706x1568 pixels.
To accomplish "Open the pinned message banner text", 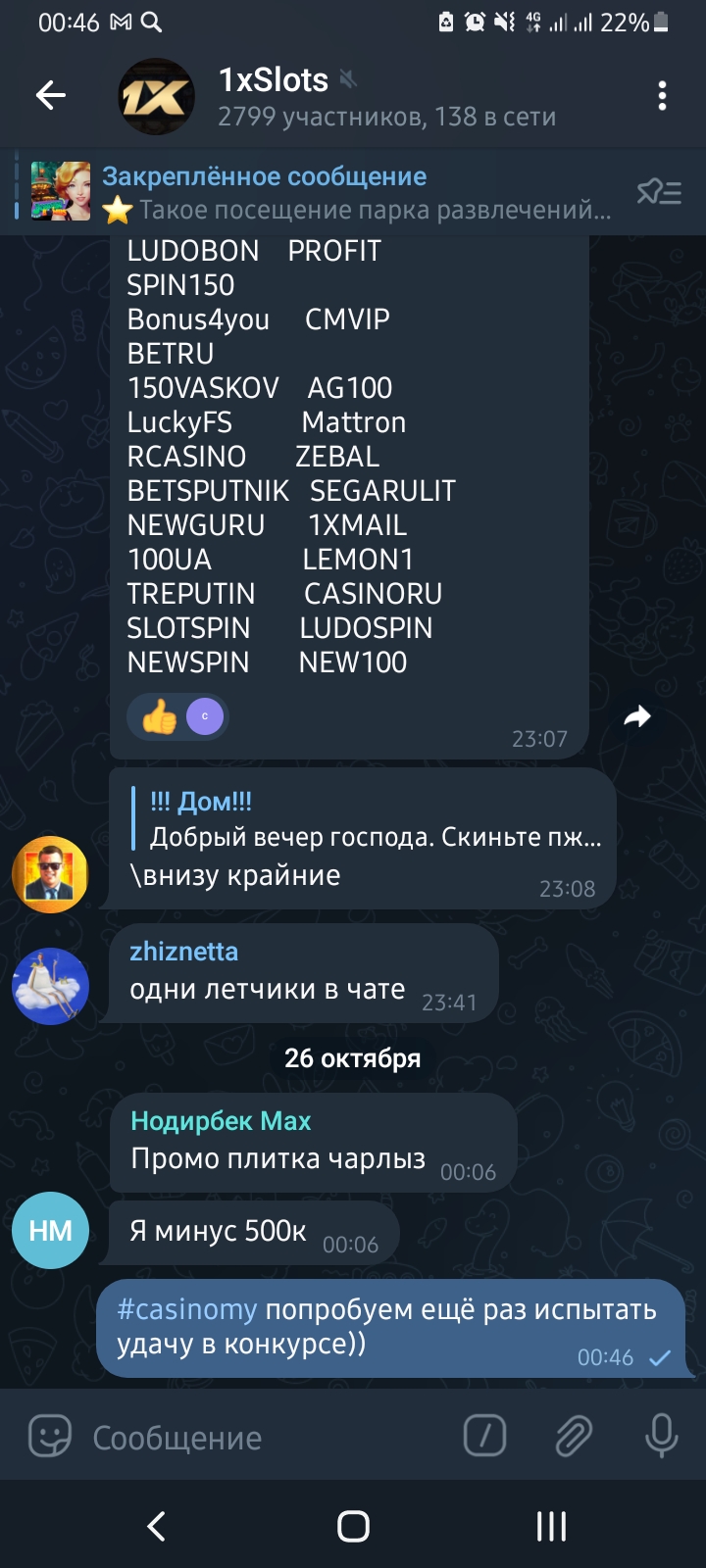I will 357,193.
